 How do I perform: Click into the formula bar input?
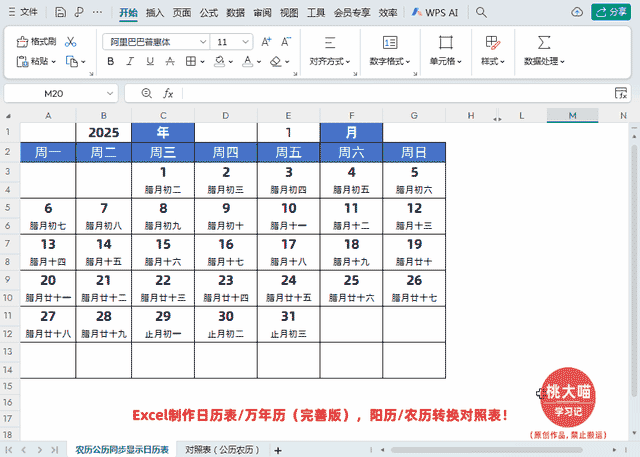click(397, 93)
